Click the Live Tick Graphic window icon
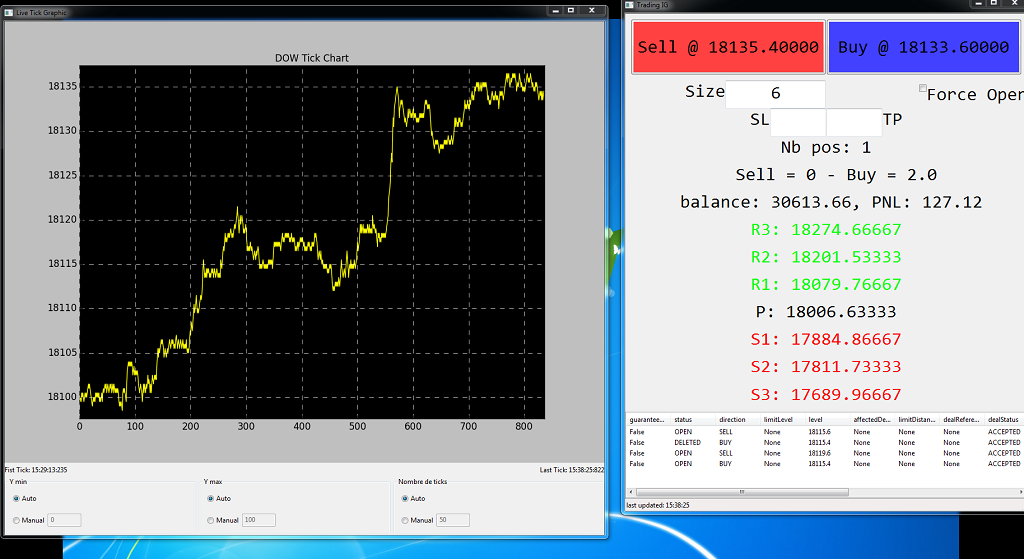1024x559 pixels. [x=9, y=12]
